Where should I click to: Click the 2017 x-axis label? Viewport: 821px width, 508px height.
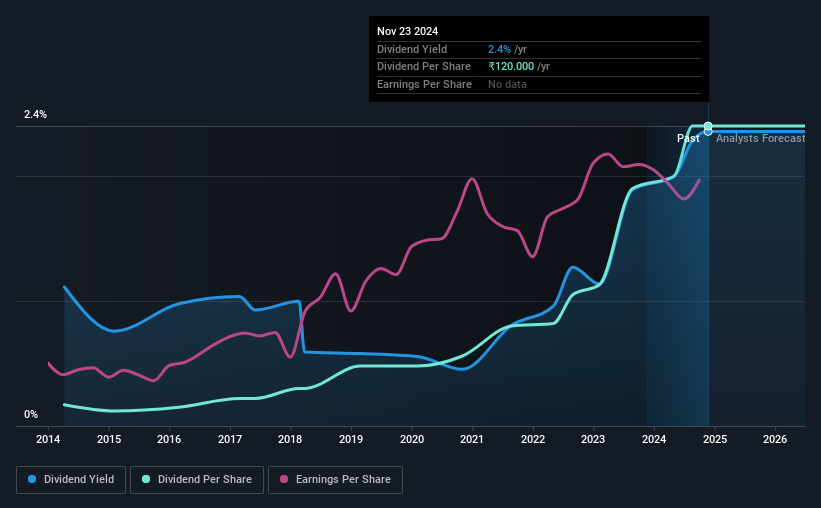[230, 439]
